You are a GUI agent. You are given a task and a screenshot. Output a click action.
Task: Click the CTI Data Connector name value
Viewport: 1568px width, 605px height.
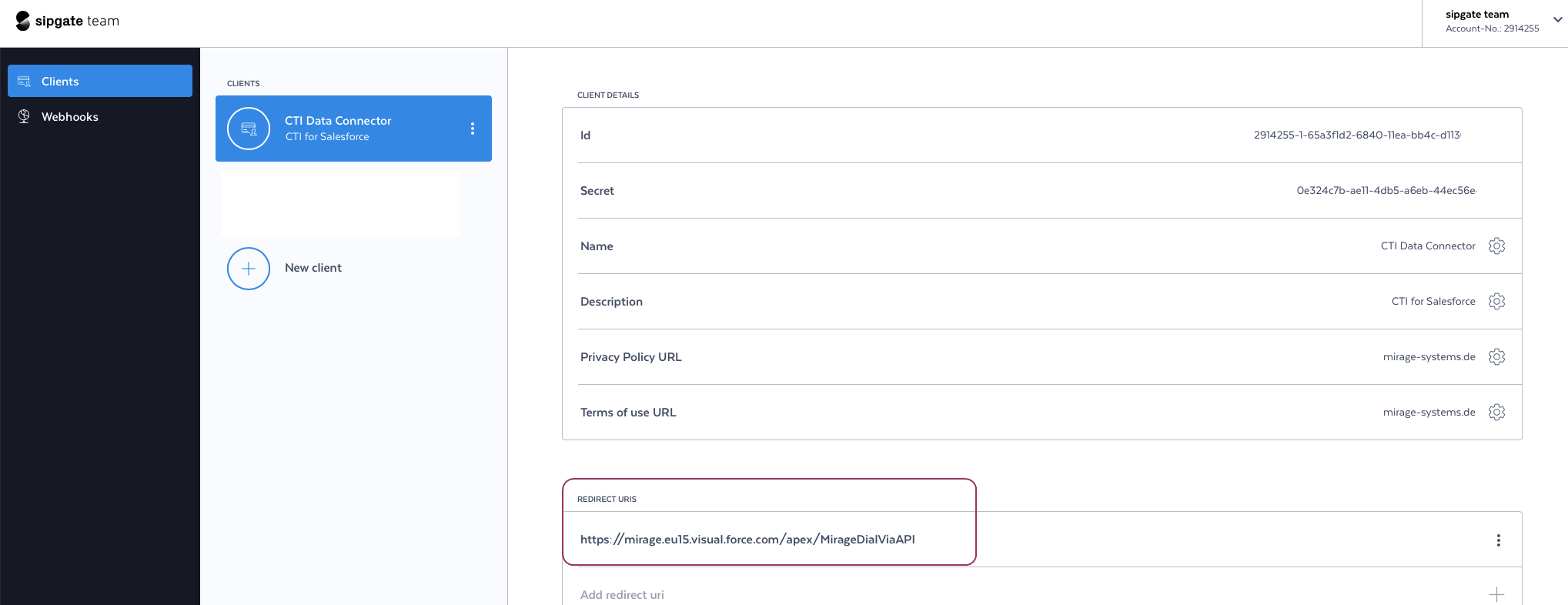coord(1428,246)
